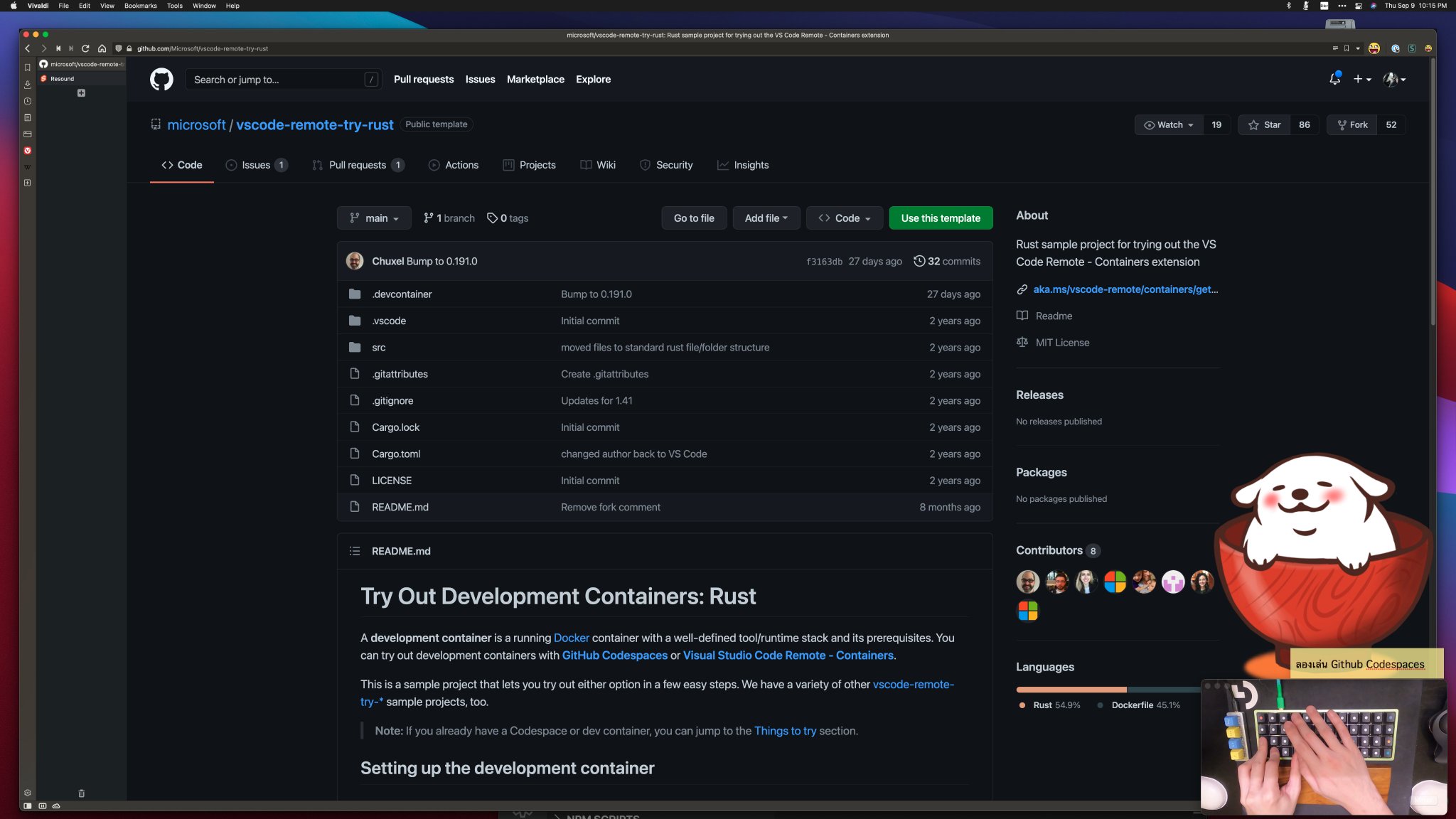Add a new web panel with the plus icon
Image resolution: width=1456 pixels, height=819 pixels.
click(27, 183)
